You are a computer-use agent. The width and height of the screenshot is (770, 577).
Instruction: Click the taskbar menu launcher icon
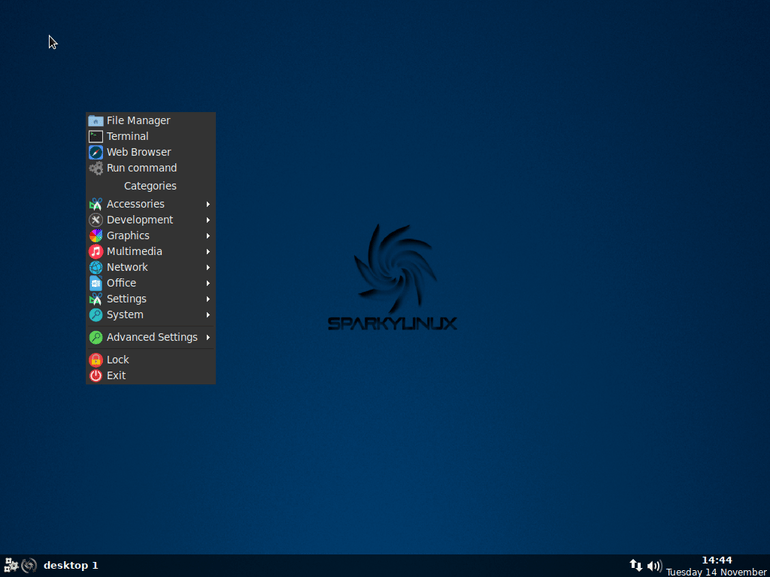[11, 566]
